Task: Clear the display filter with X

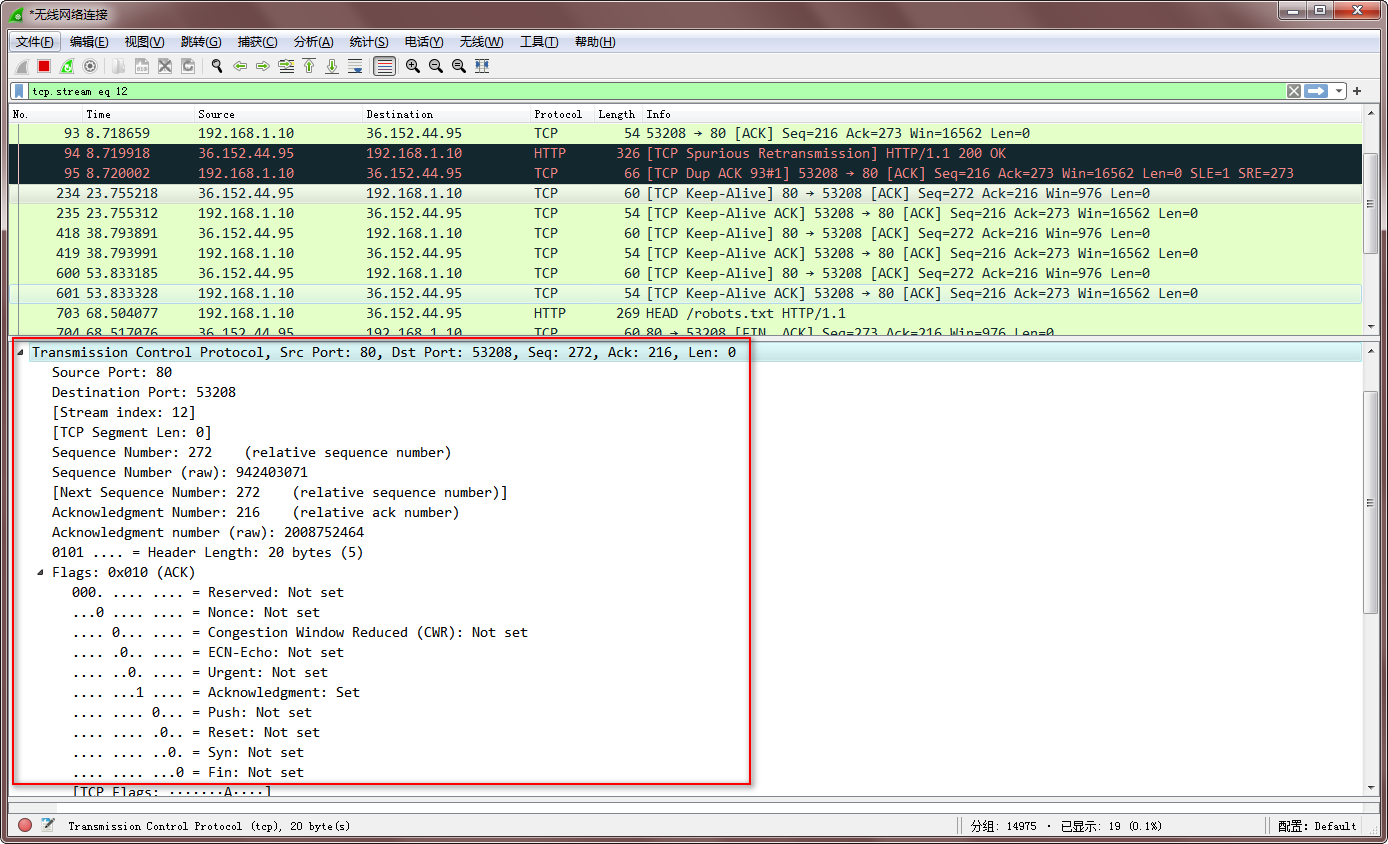Action: [x=1294, y=91]
